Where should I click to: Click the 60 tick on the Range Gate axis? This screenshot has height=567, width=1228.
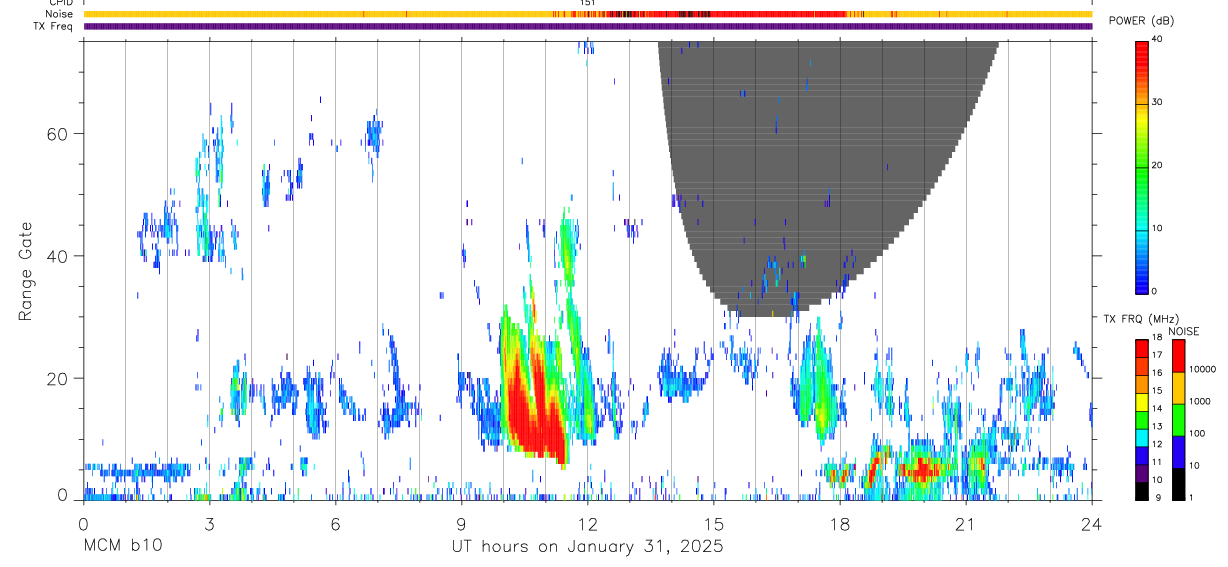[x=60, y=134]
